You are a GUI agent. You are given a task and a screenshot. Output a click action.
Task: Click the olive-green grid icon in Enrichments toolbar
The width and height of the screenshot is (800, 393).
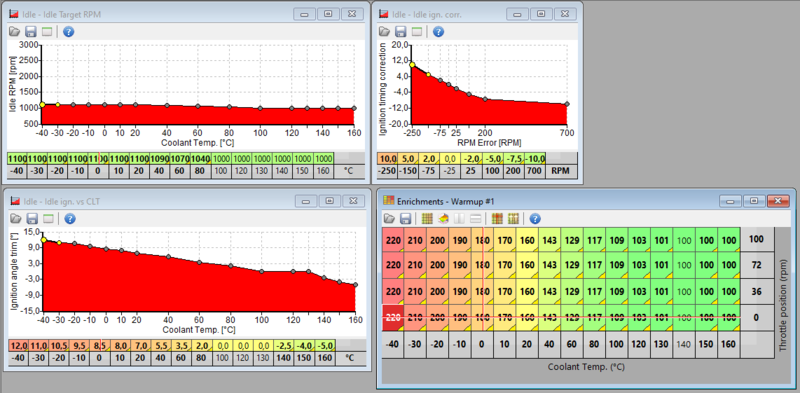tap(513, 218)
